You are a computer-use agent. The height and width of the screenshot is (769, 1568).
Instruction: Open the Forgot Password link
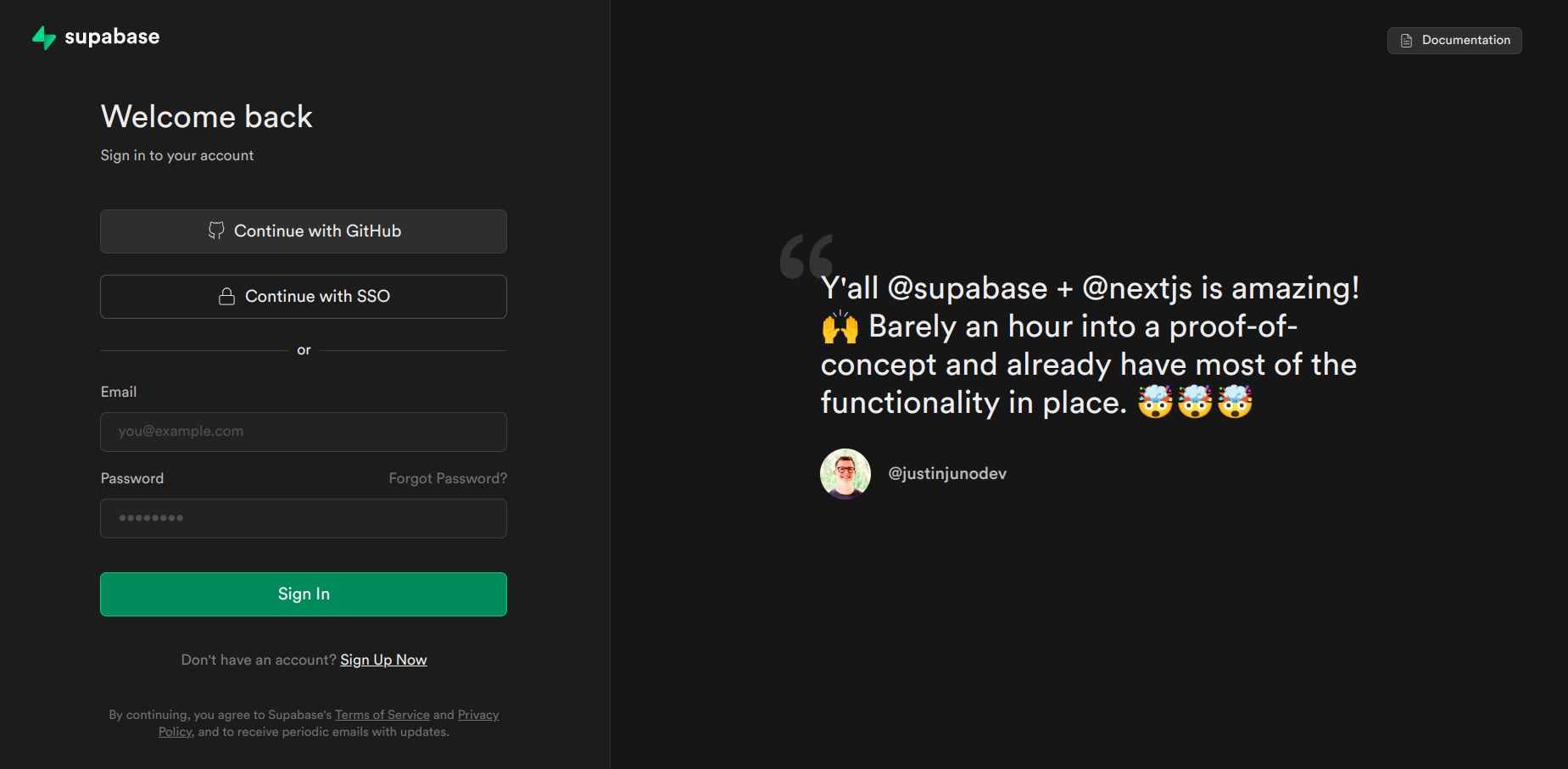coord(448,478)
